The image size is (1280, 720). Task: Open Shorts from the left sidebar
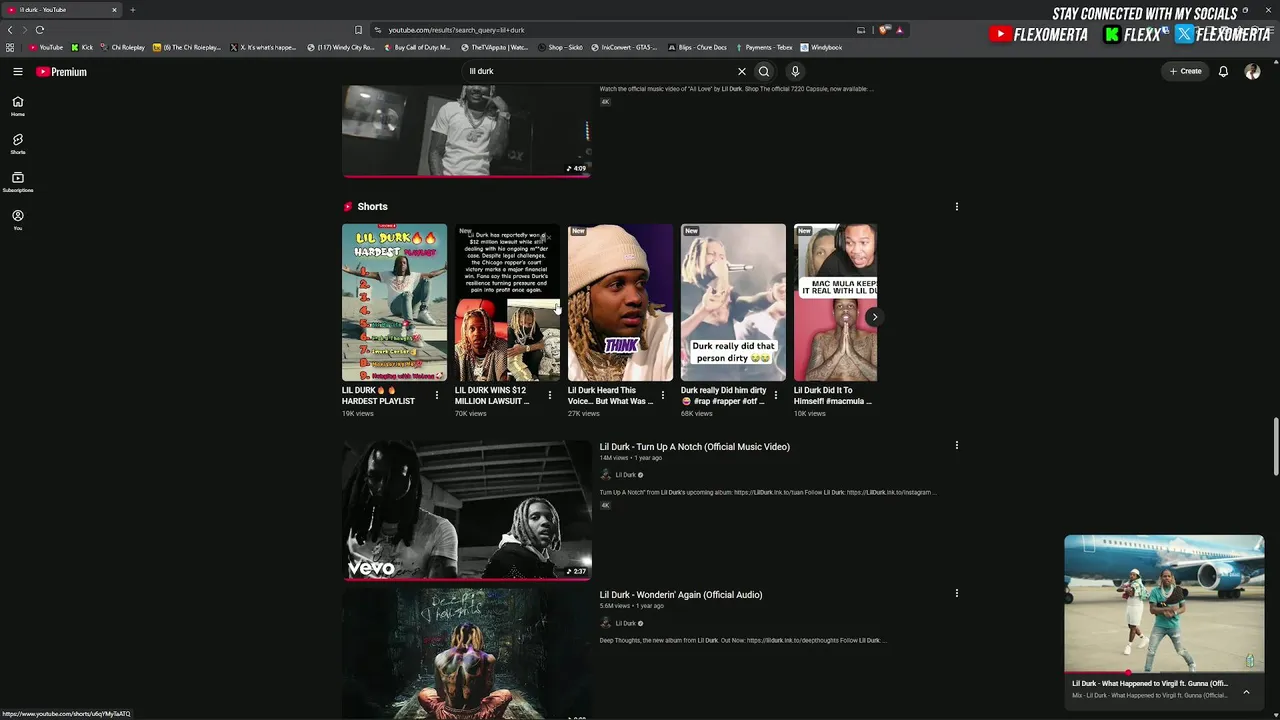[x=17, y=143]
